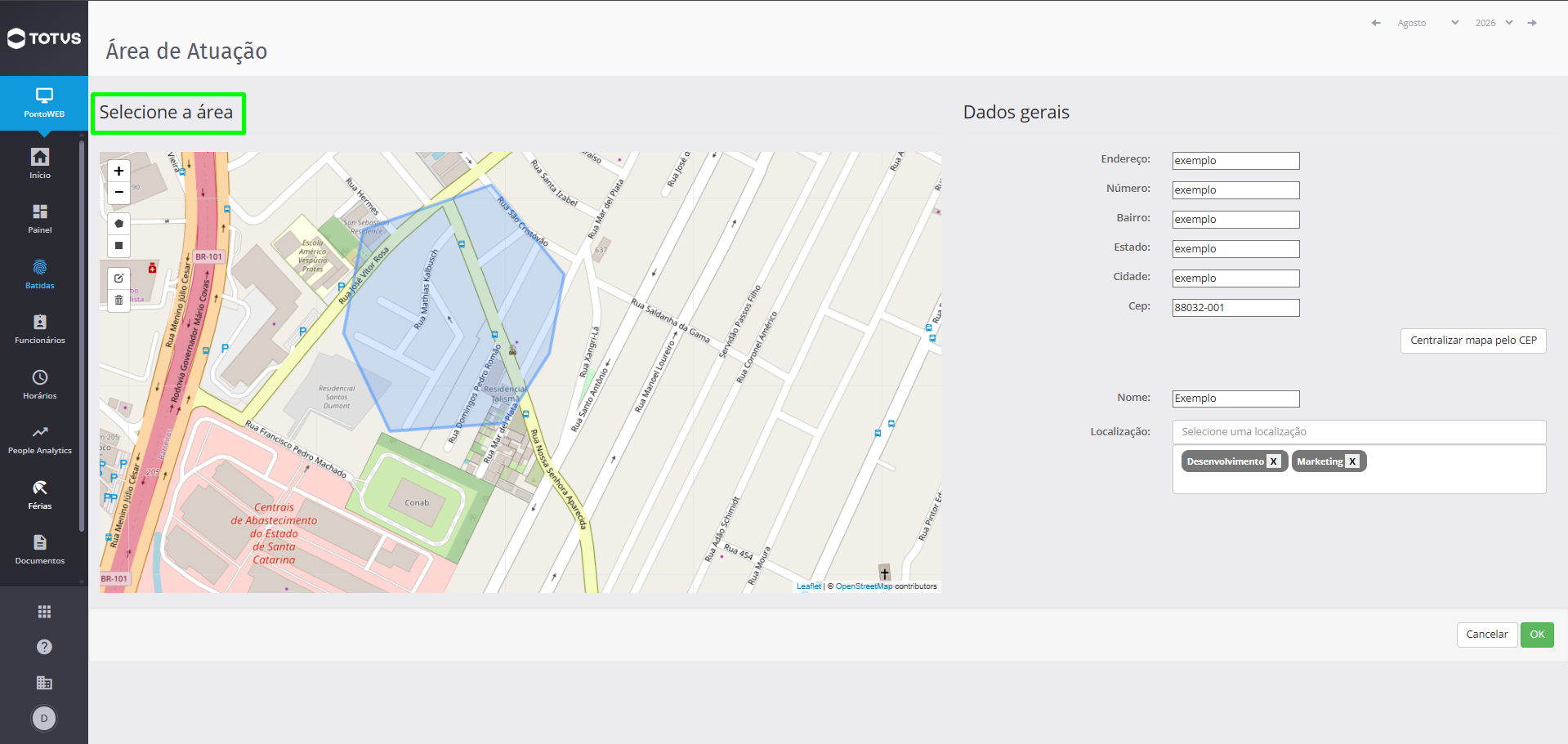Go to next month arrow
Screen dimensions: 1568x744
(1532, 23)
